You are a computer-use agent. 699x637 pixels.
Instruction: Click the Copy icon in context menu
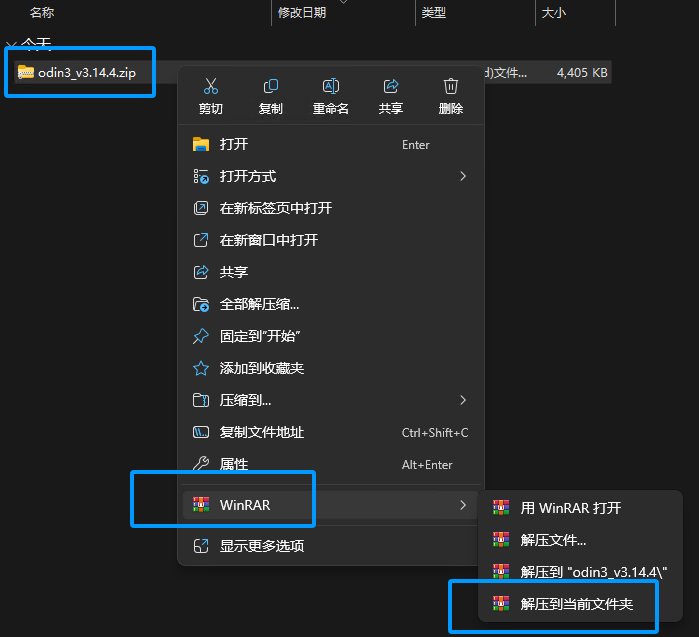tap(271, 86)
